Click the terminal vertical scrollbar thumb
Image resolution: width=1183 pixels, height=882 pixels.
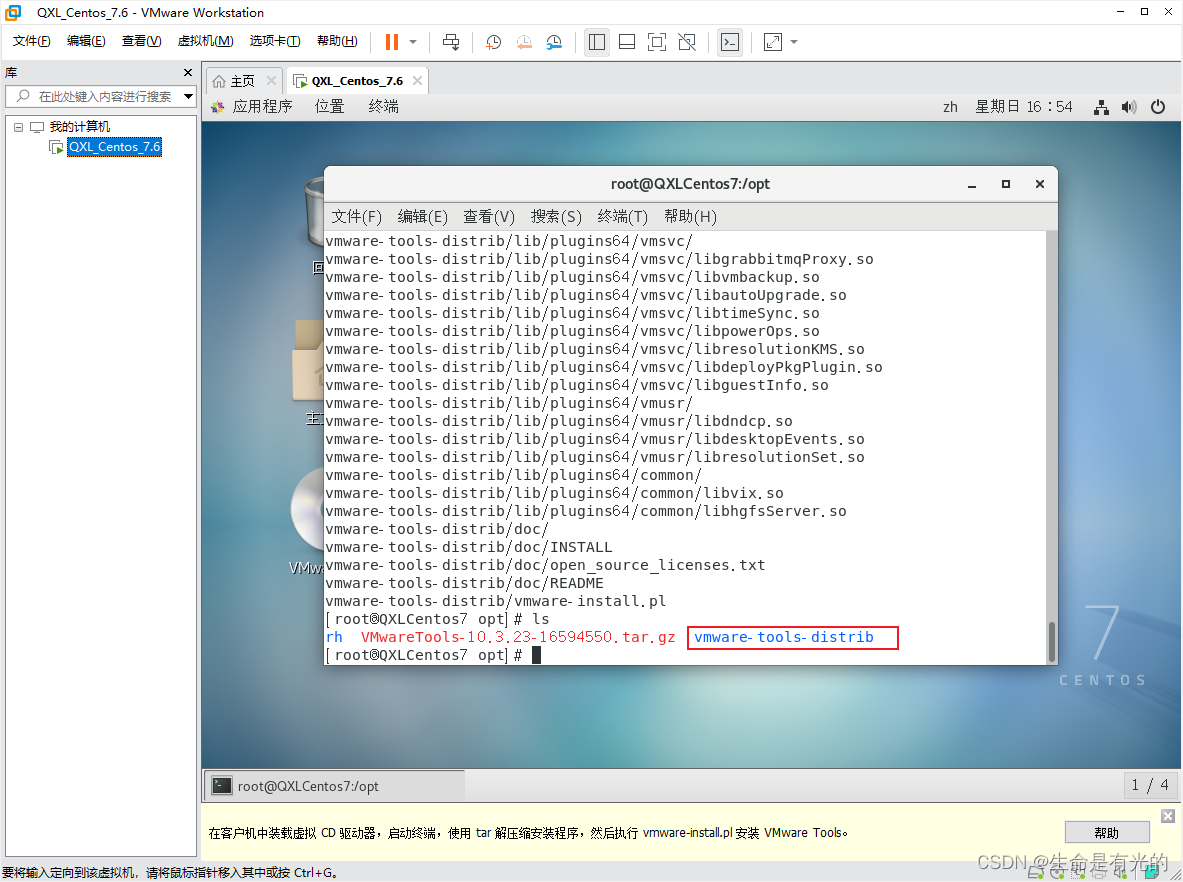tap(1052, 641)
